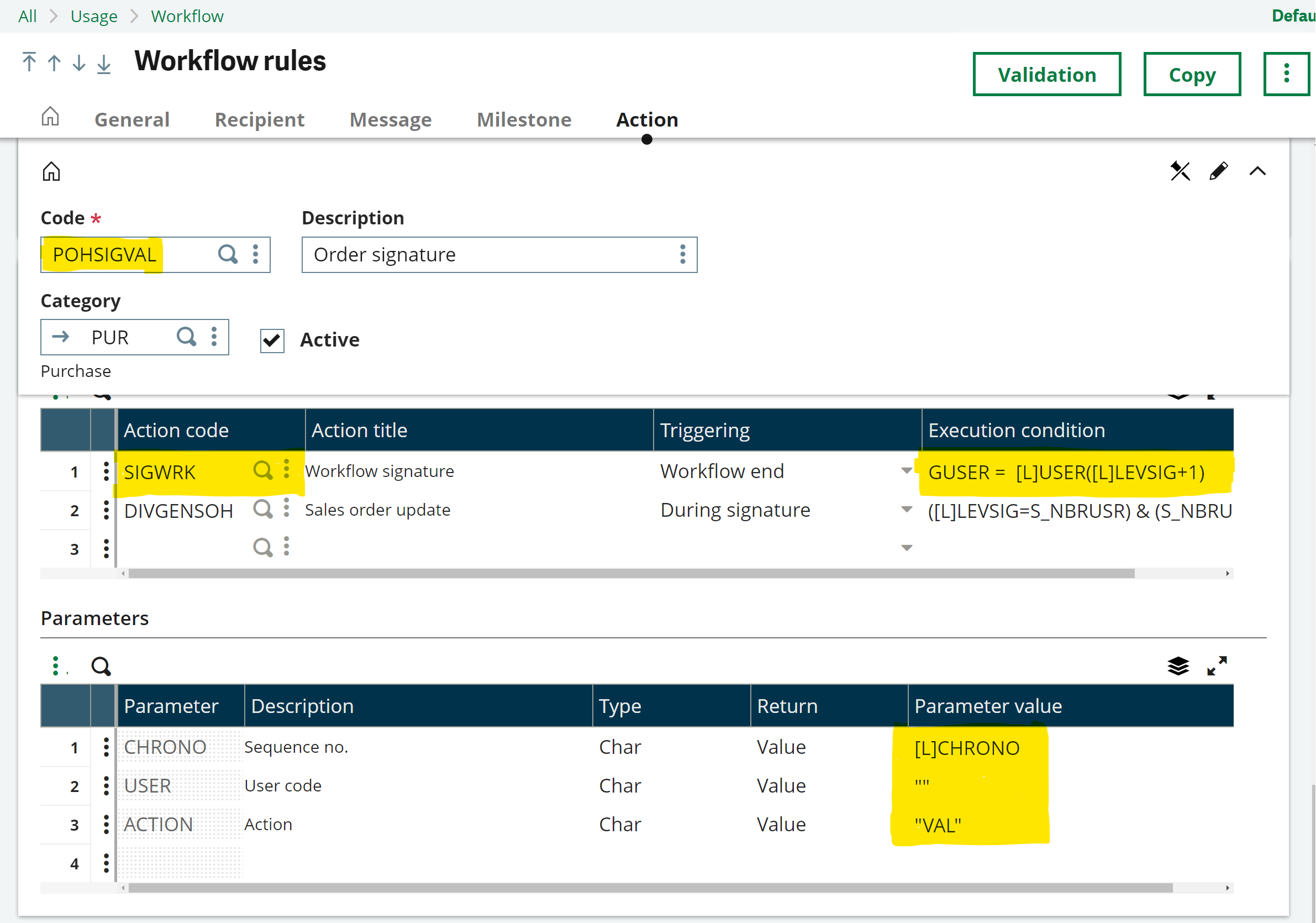Click the Copy button
This screenshot has width=1316, height=923.
(1191, 75)
